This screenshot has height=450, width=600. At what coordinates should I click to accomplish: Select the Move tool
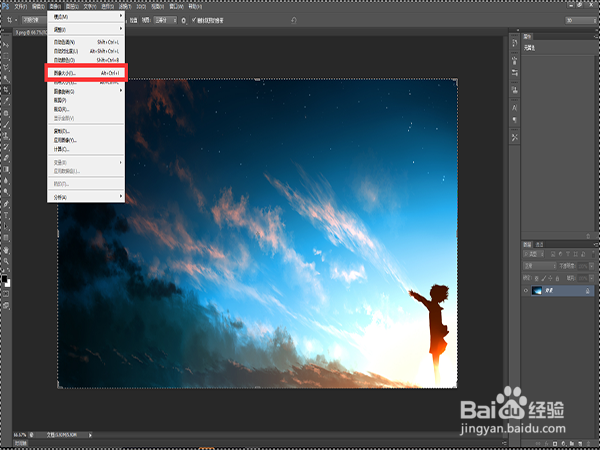click(x=6, y=46)
